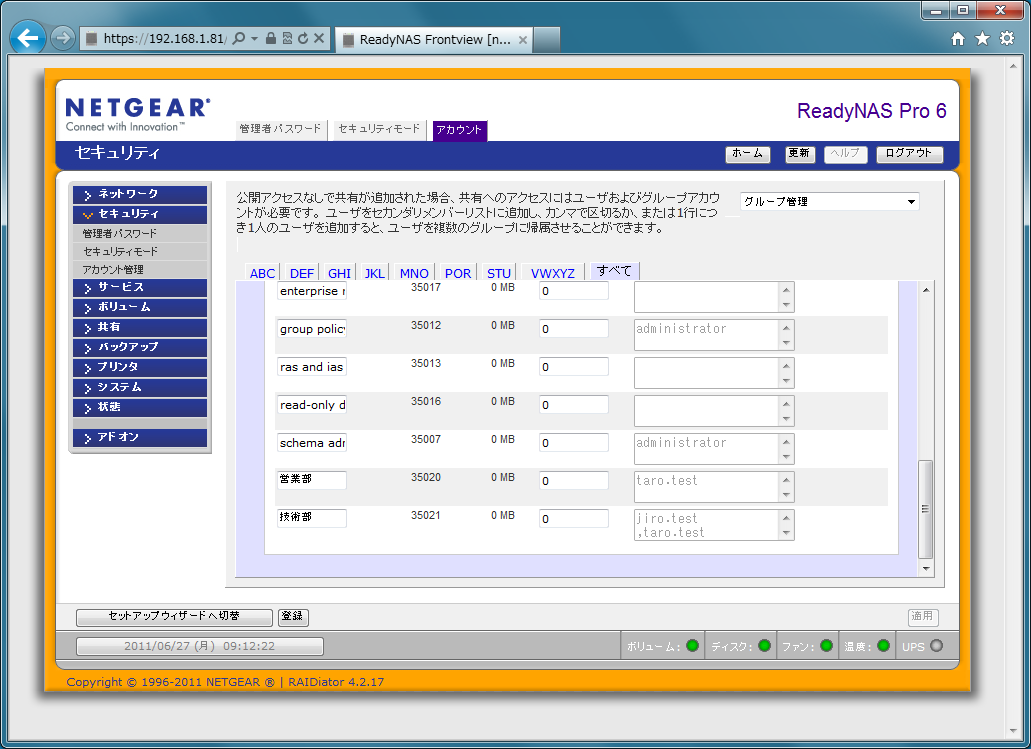Click the volume status LED indicator
Viewport: 1031px width, 749px height.
click(692, 646)
